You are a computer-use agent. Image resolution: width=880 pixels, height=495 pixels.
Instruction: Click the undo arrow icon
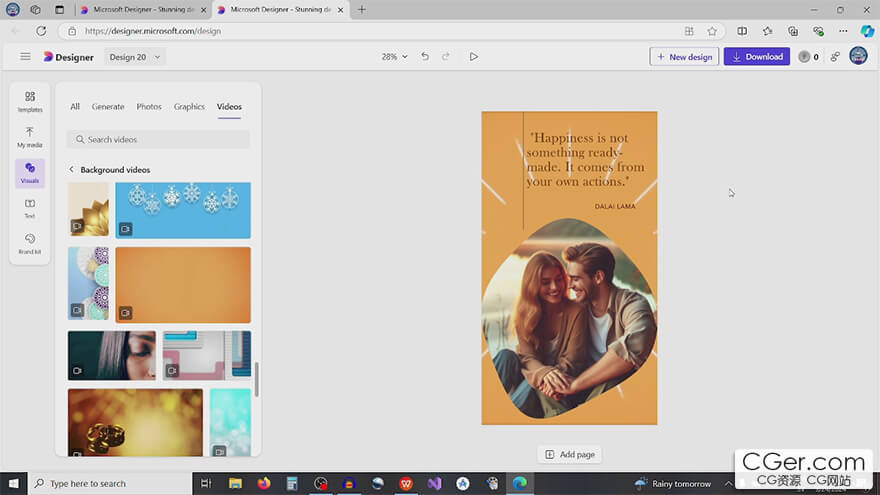[x=425, y=57]
